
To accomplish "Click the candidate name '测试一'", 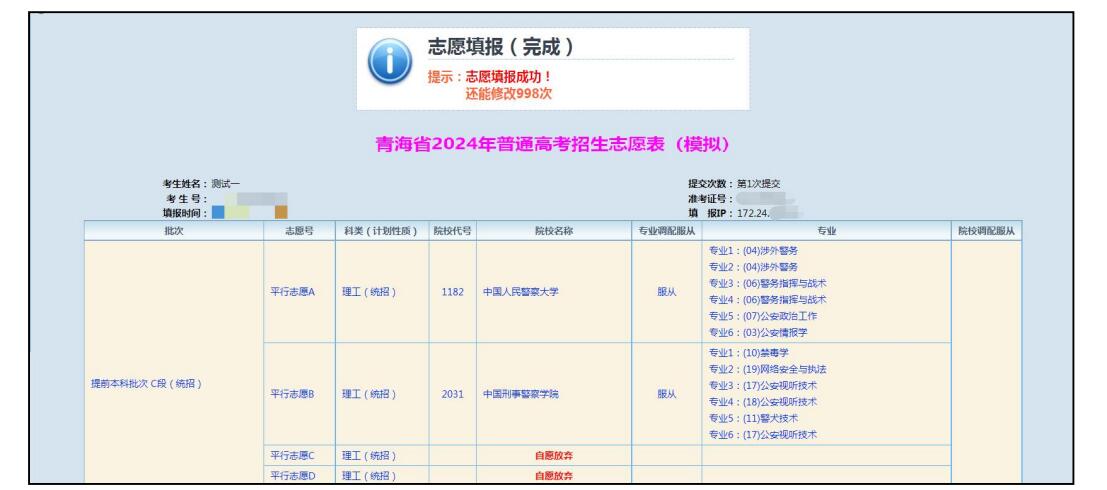I will tap(226, 184).
